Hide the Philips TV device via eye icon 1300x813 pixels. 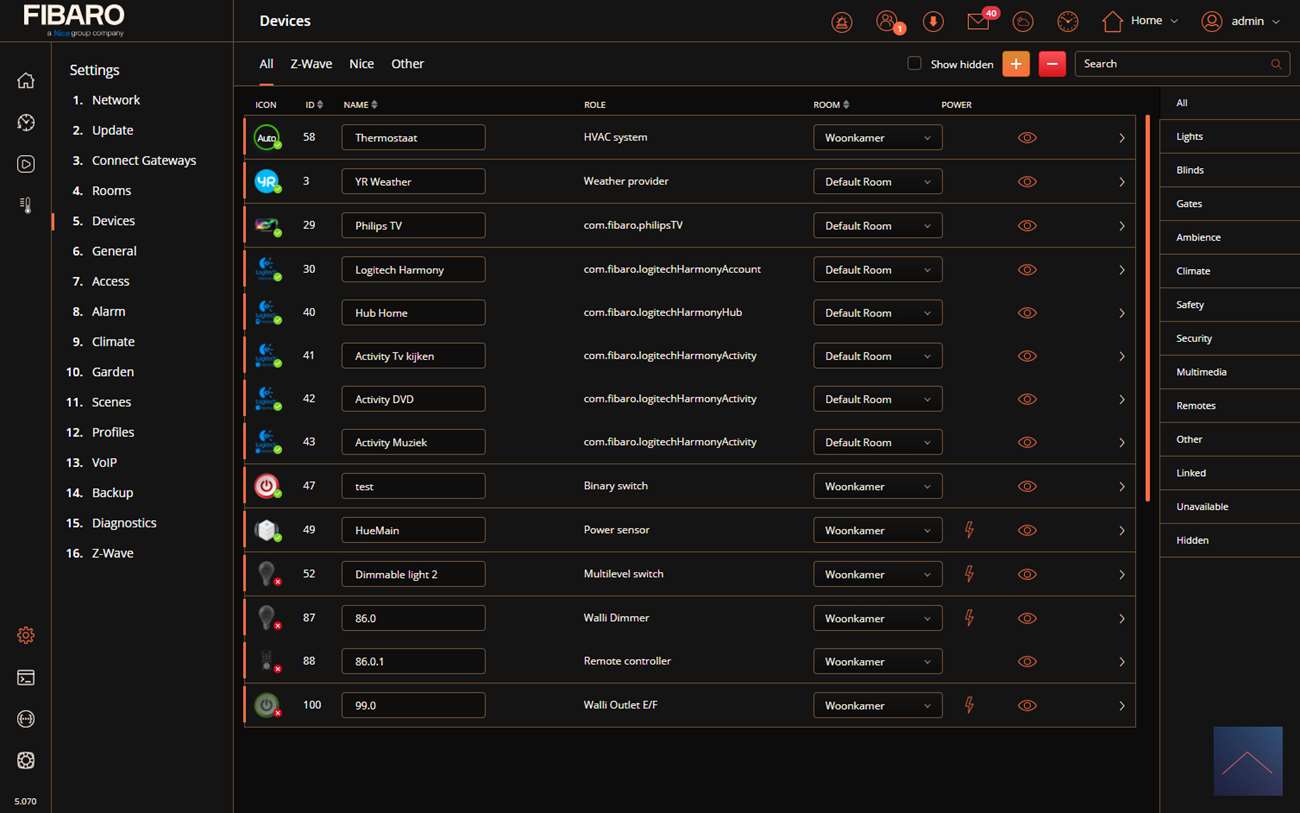[x=1026, y=226]
